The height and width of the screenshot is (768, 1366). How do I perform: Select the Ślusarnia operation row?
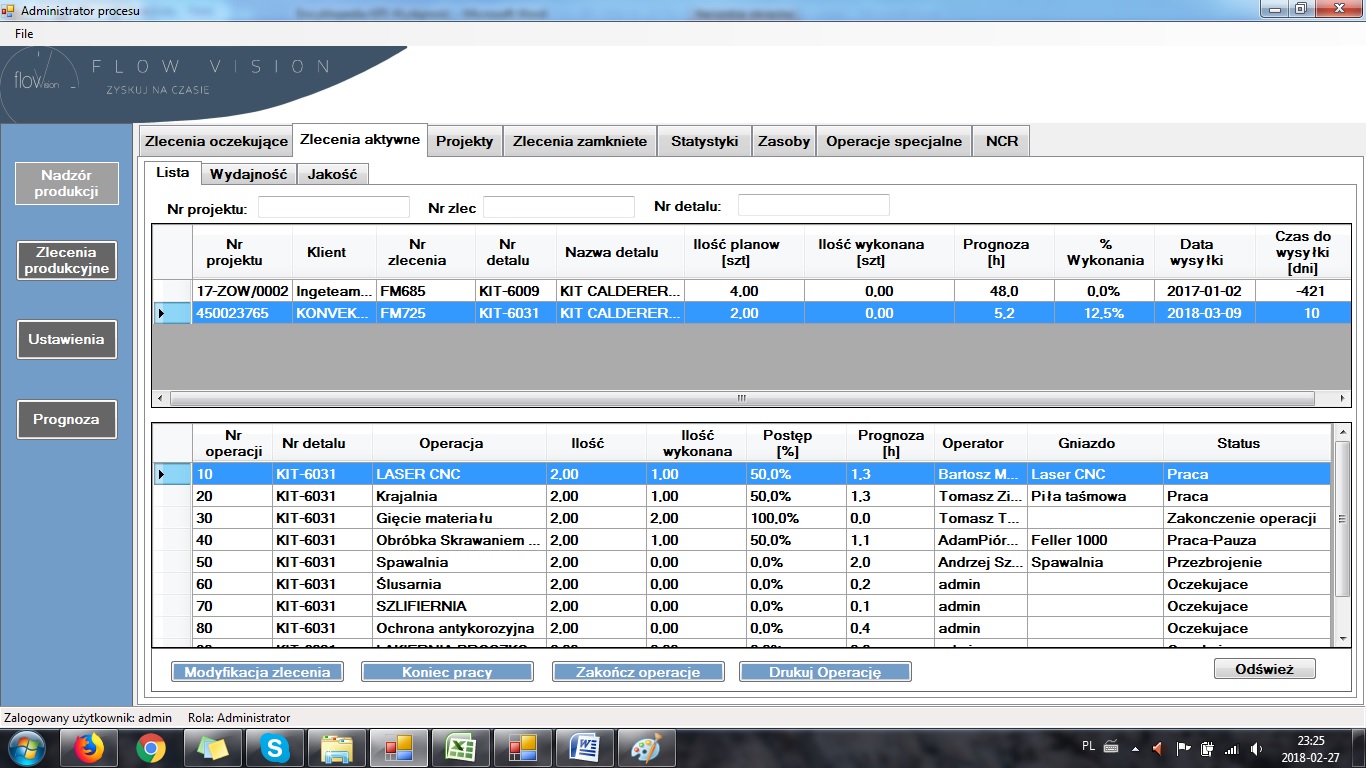[742, 584]
